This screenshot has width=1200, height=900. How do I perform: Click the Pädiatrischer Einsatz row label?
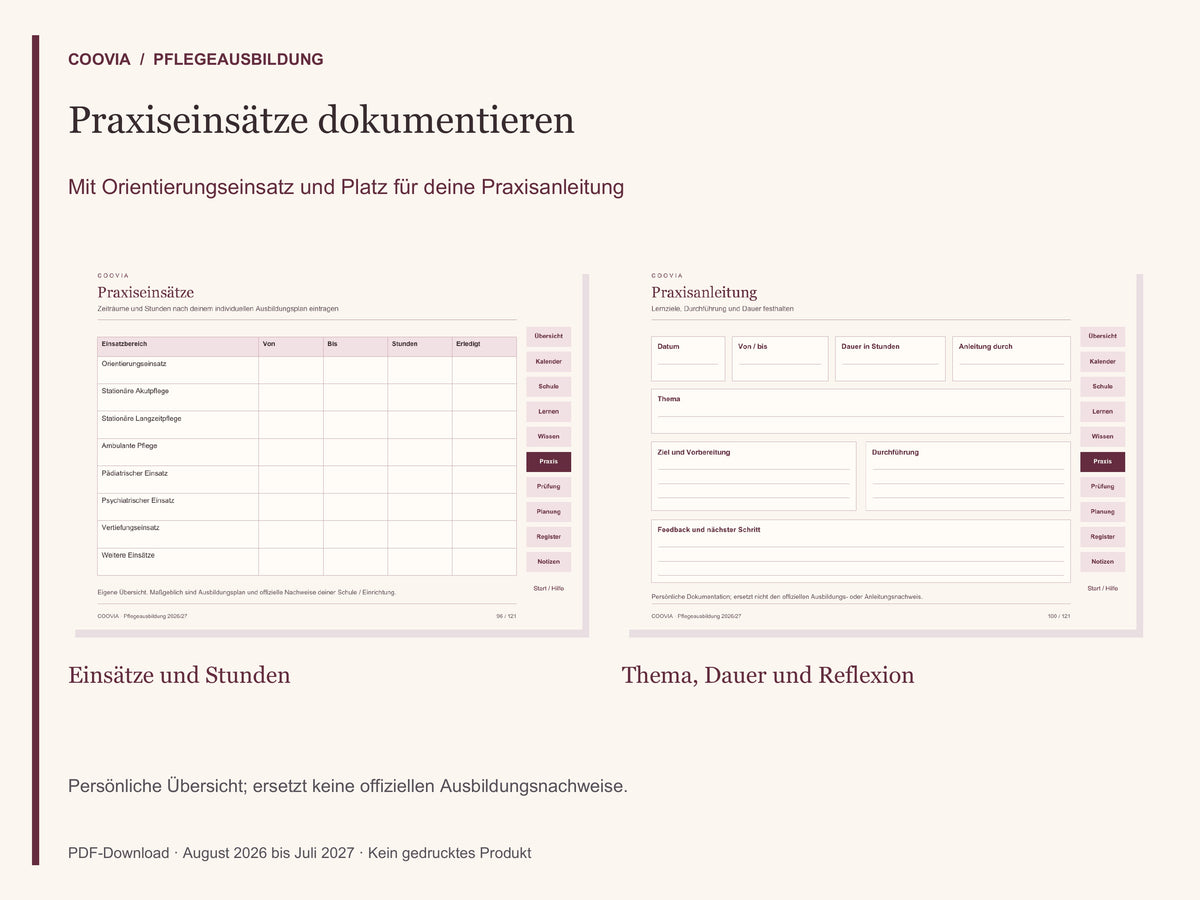click(x=134, y=473)
